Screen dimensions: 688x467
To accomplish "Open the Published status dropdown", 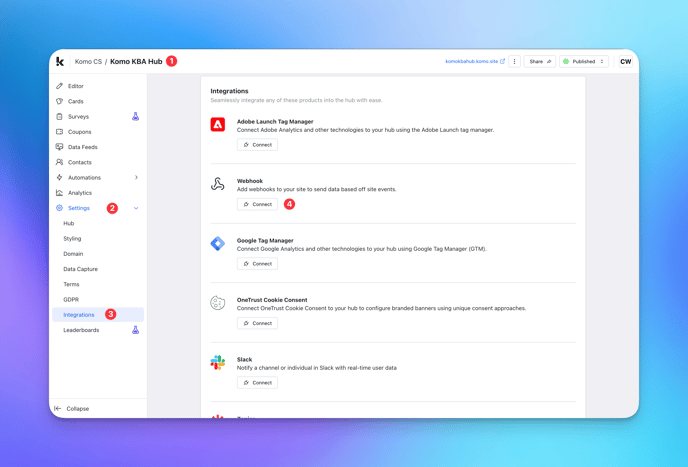I will [x=584, y=61].
